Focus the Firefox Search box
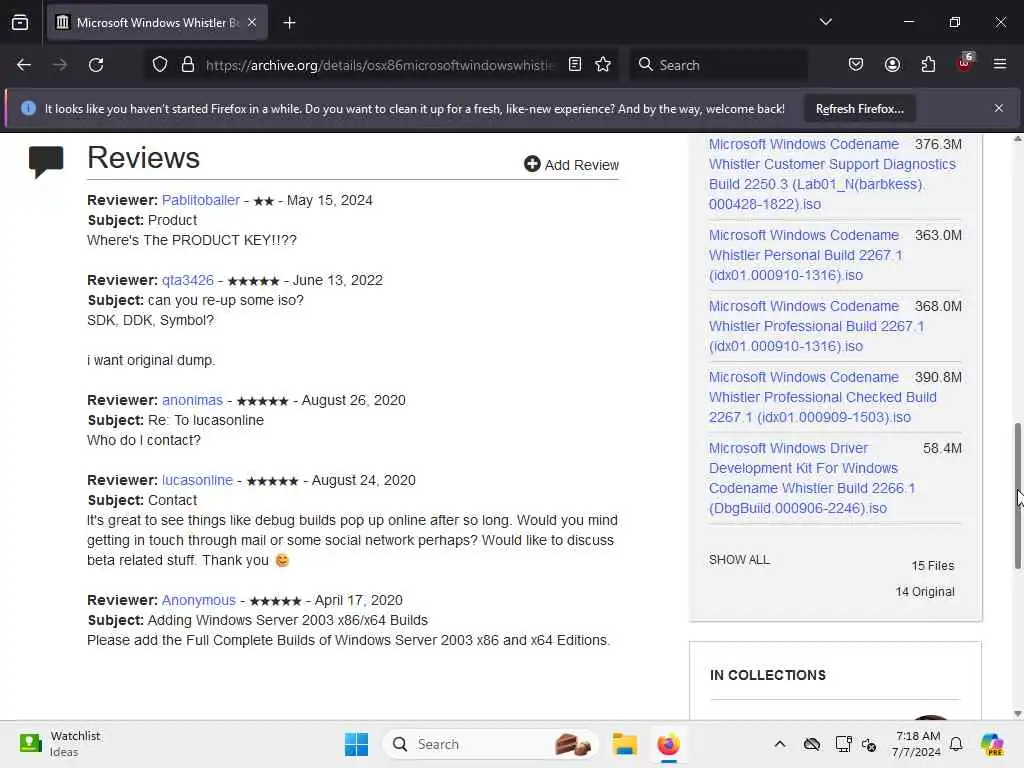 click(x=718, y=65)
